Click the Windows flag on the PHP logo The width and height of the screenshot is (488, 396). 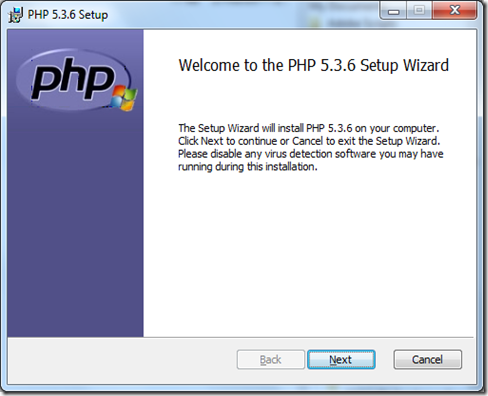point(124,98)
